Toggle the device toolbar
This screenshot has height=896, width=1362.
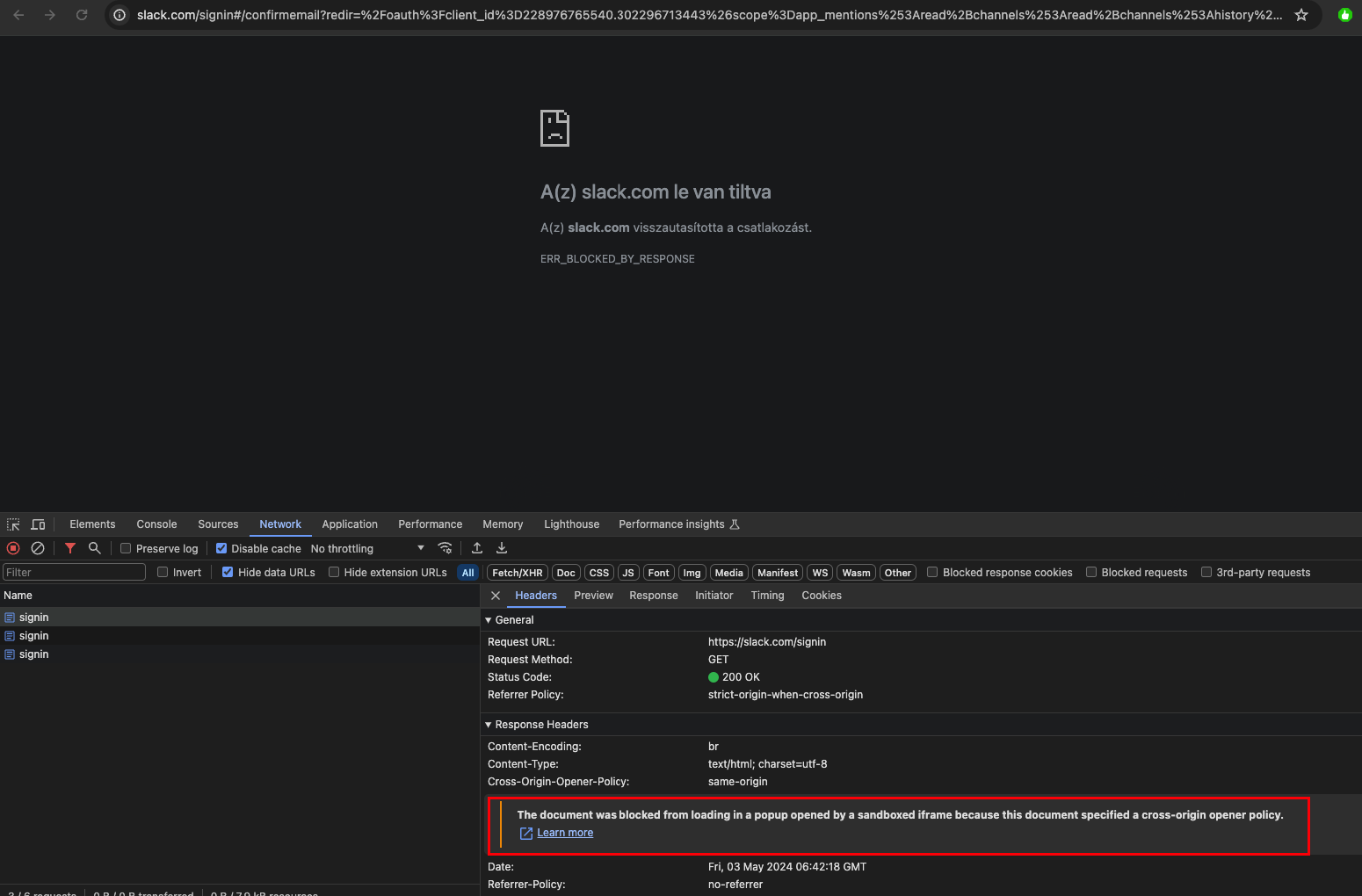click(38, 524)
